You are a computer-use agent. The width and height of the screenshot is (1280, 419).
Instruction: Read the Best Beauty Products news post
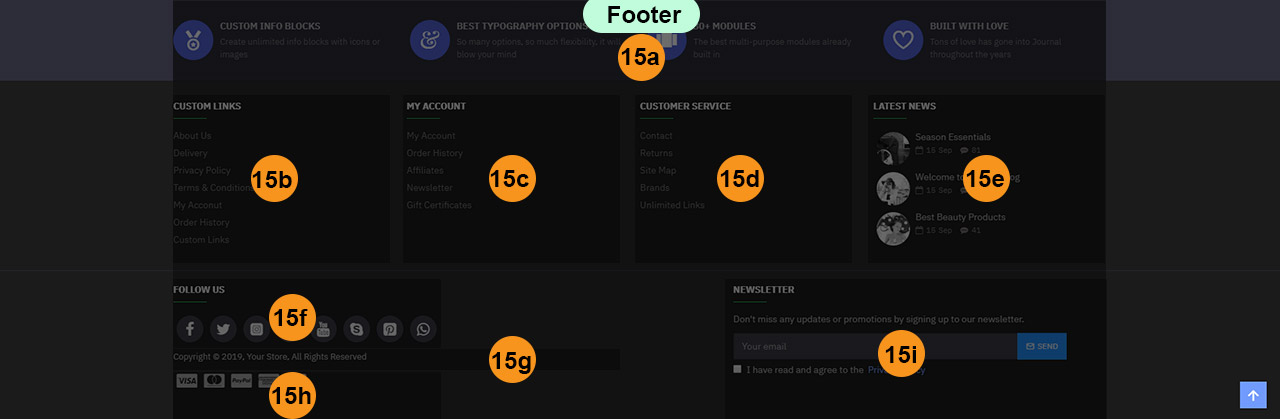961,217
